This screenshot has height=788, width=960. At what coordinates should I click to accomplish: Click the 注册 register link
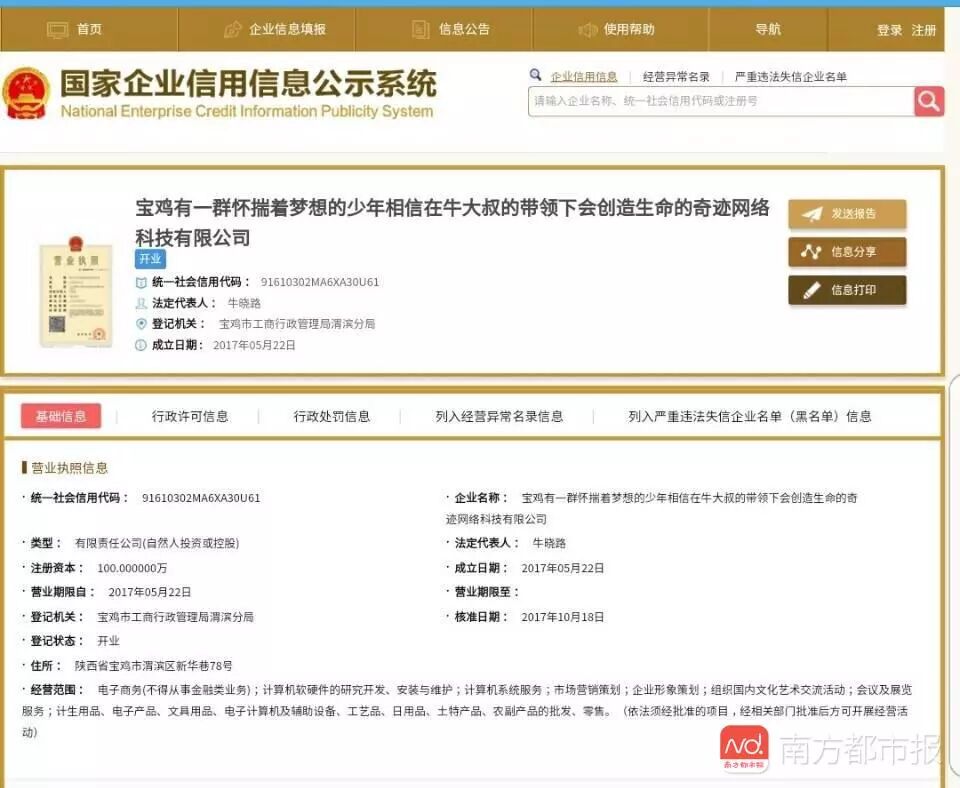(923, 30)
